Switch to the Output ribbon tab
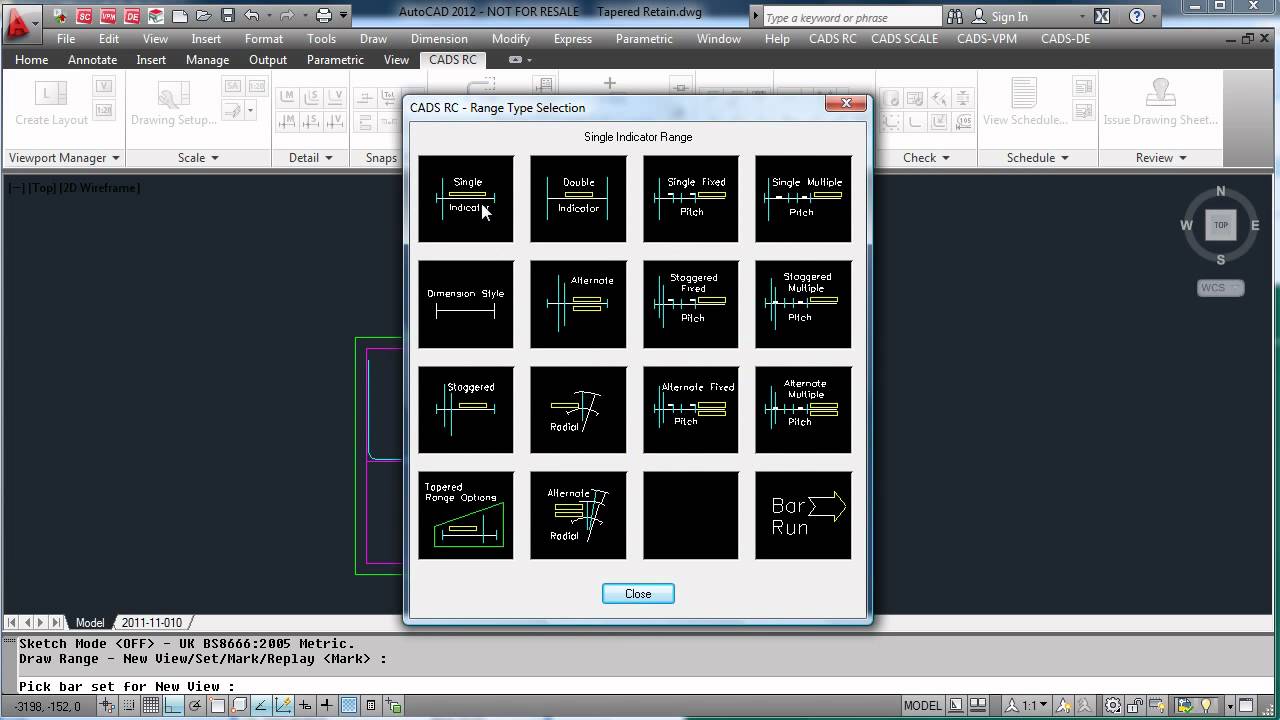The height and width of the screenshot is (720, 1280). click(268, 60)
